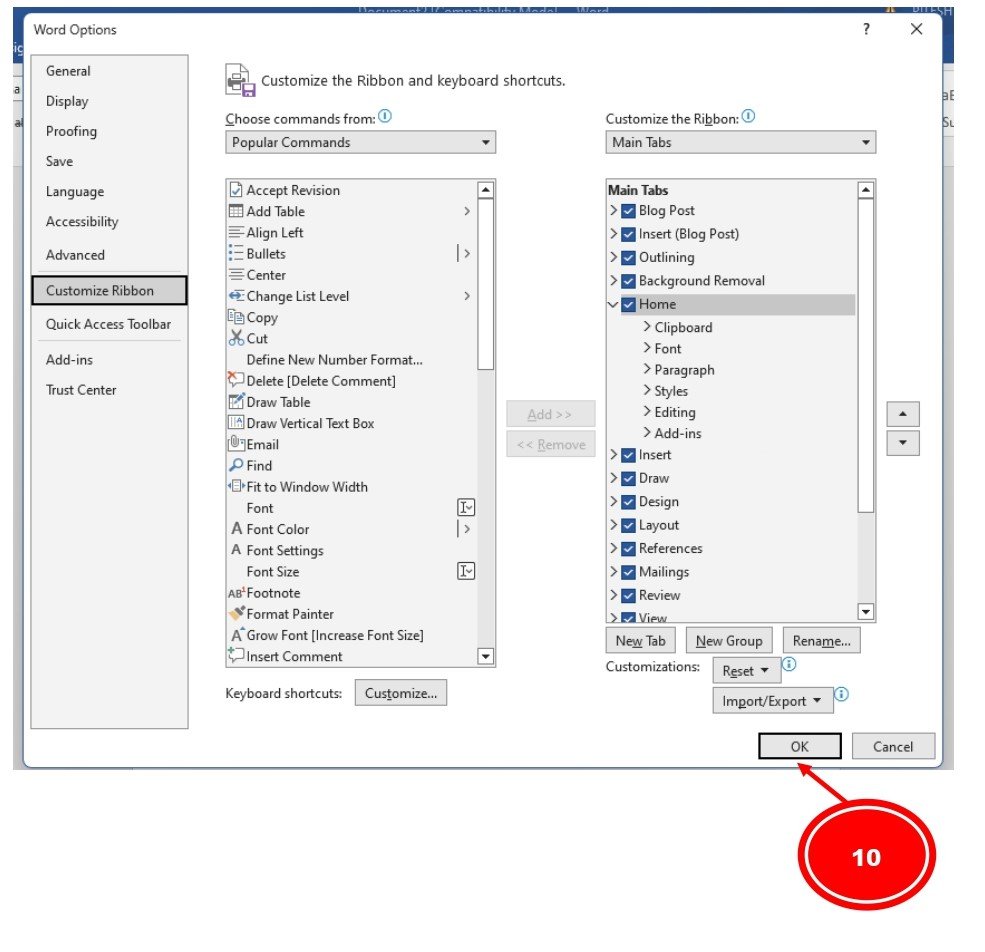Click the Align Left icon
The image size is (985, 952).
pyautogui.click(x=236, y=233)
